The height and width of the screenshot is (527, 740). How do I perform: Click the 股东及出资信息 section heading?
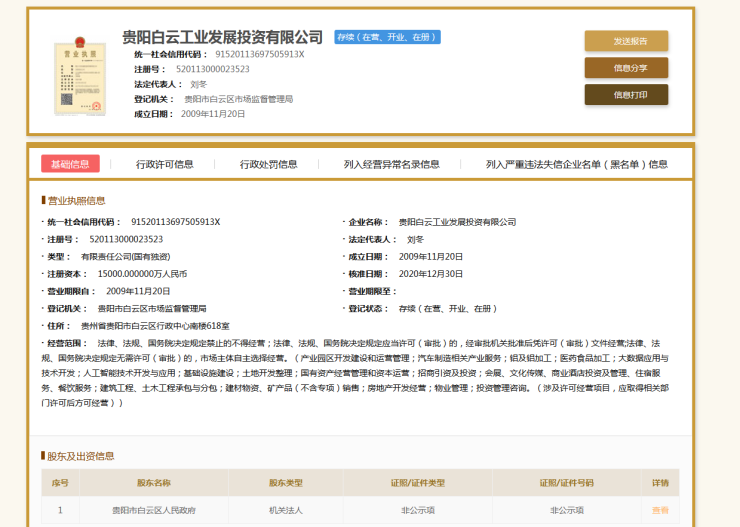(x=81, y=456)
